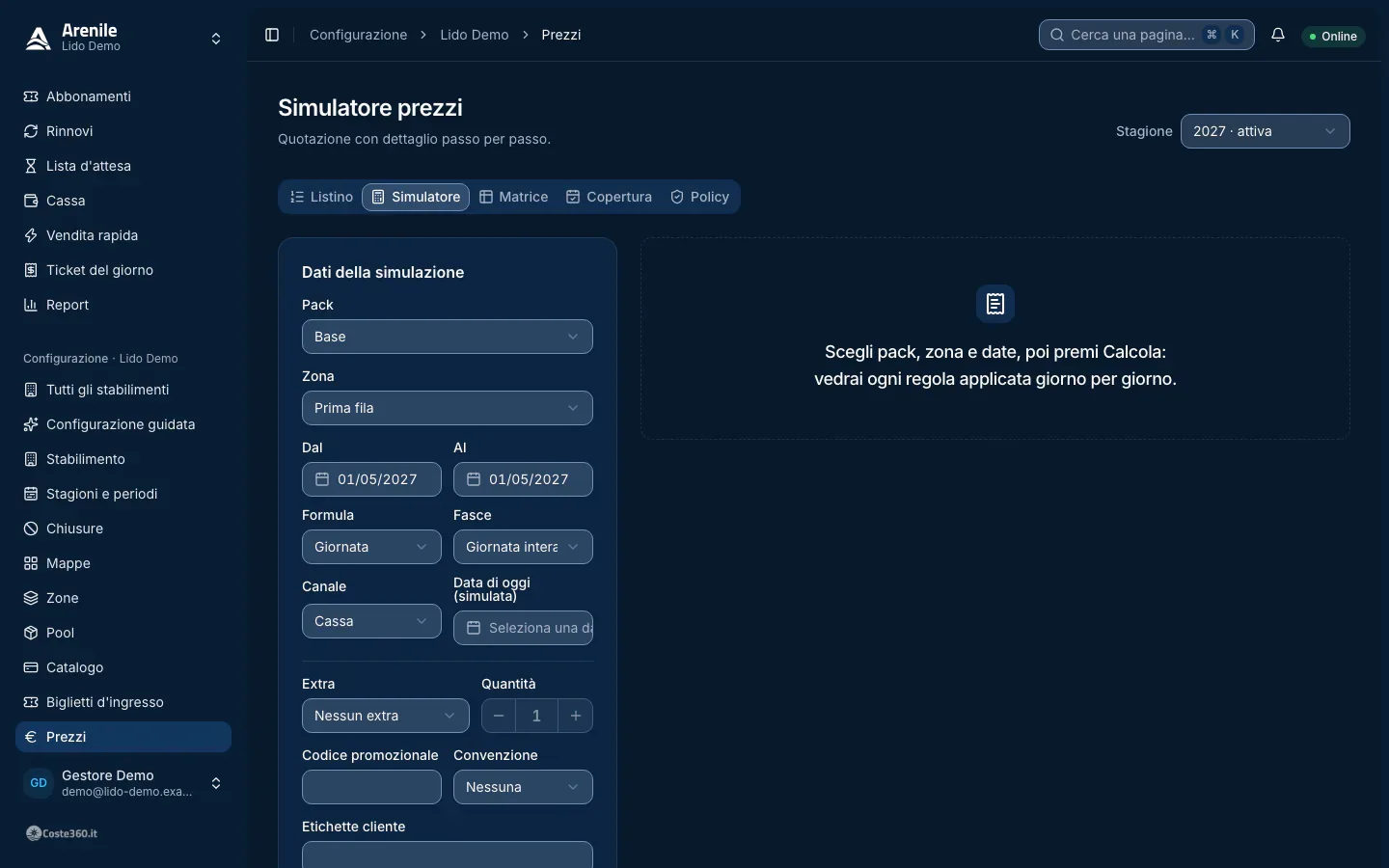Open Mappe configuration
The image size is (1389, 868).
click(123, 563)
